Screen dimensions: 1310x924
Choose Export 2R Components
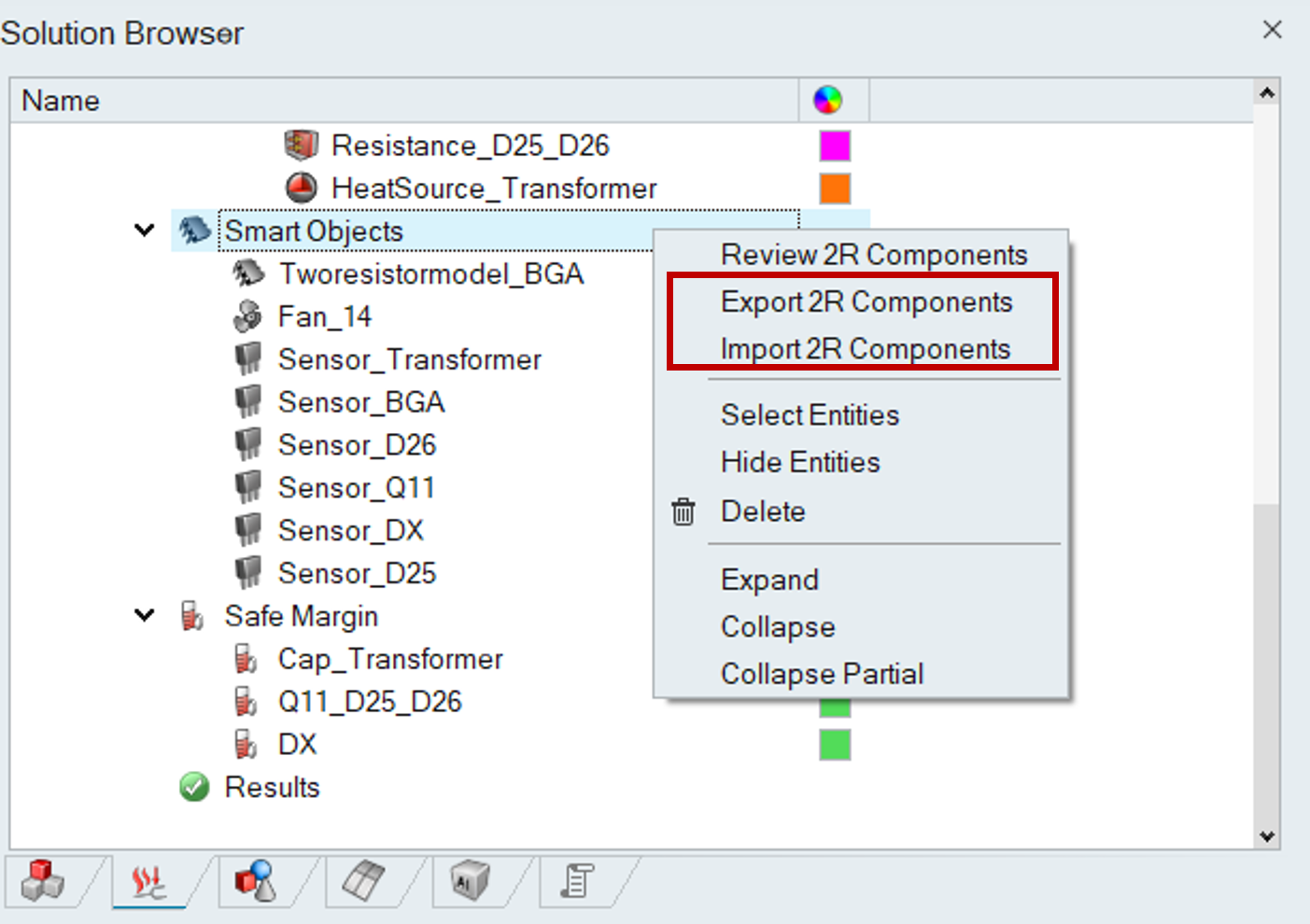(866, 302)
